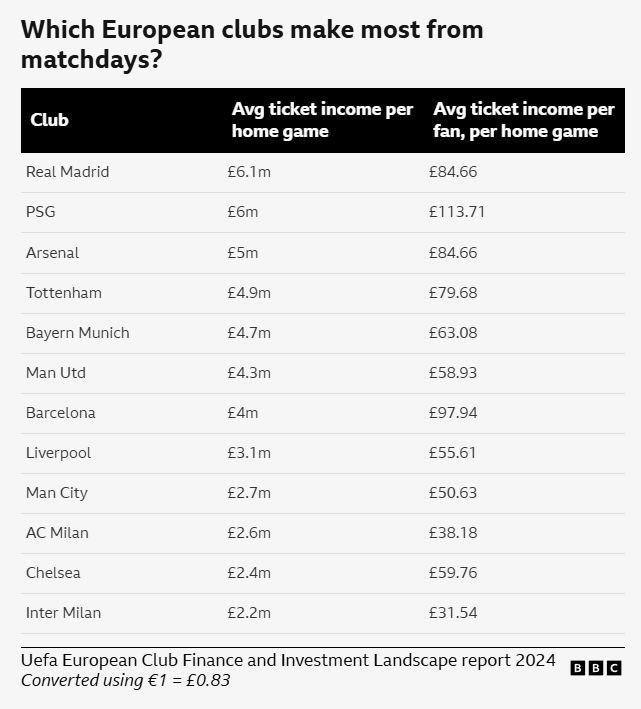Viewport: 641px width, 709px height.
Task: Click the BBC logo
Action: pyautogui.click(x=596, y=668)
